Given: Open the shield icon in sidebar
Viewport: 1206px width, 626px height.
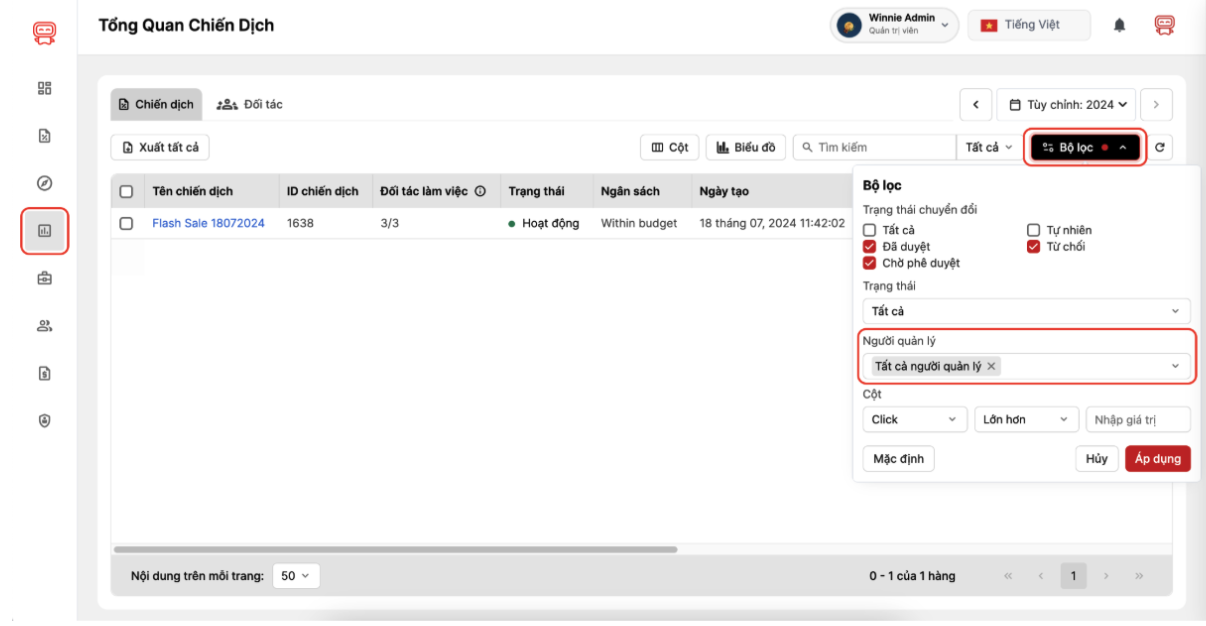Looking at the screenshot, I should click(x=44, y=421).
